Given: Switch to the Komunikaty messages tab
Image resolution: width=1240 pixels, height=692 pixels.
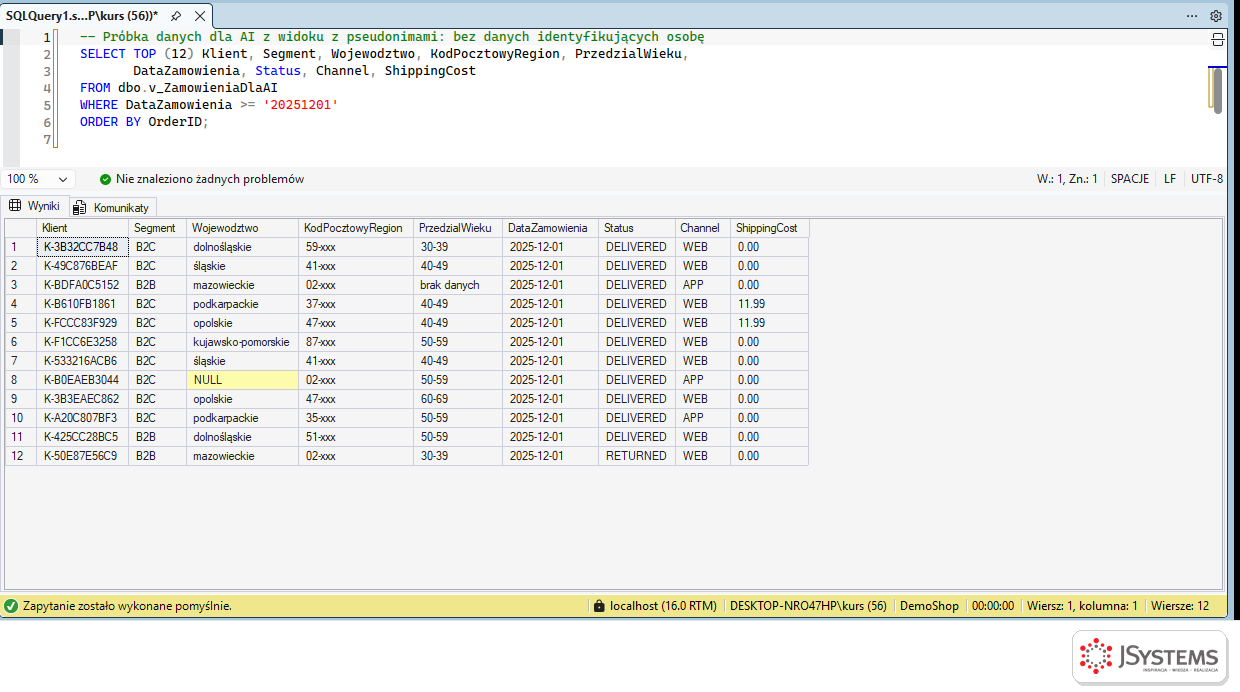Looking at the screenshot, I should click(x=113, y=207).
